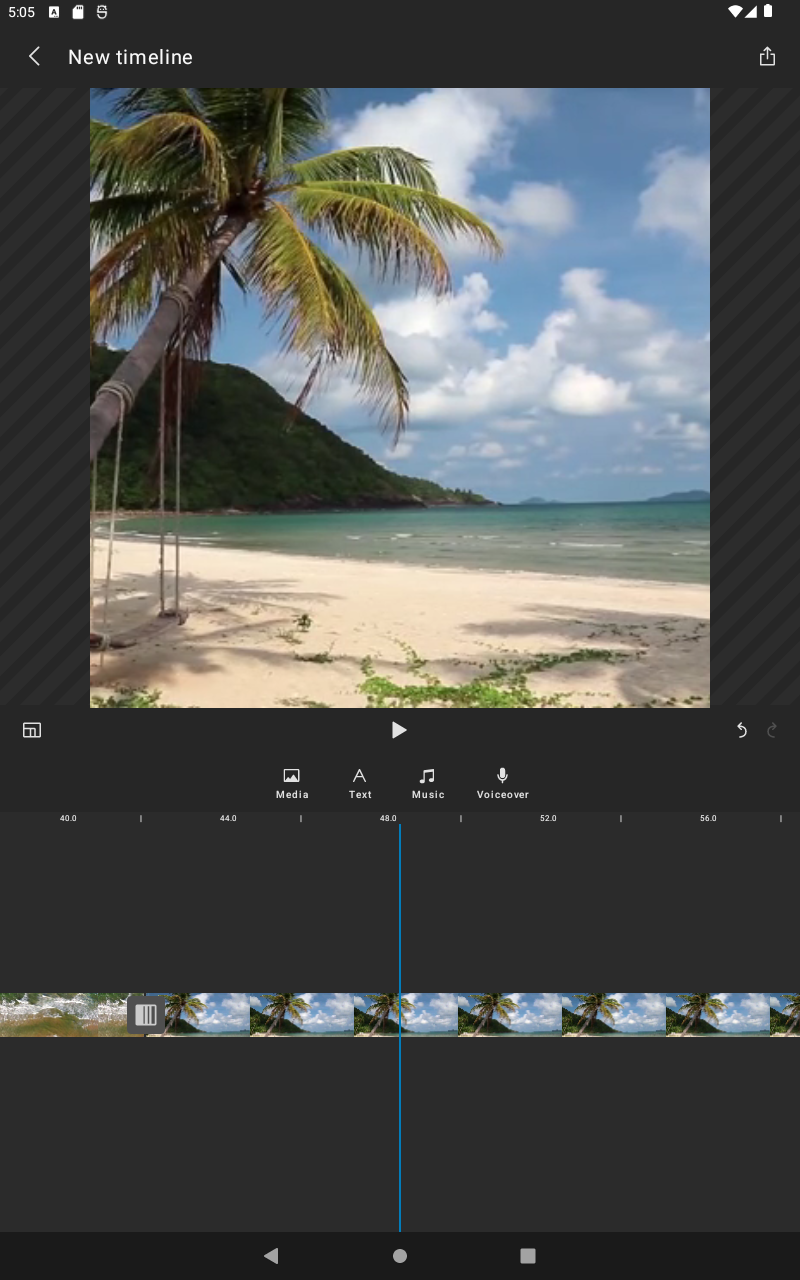This screenshot has width=800, height=1280.
Task: Tap the Android recent apps button
Action: [528, 1256]
